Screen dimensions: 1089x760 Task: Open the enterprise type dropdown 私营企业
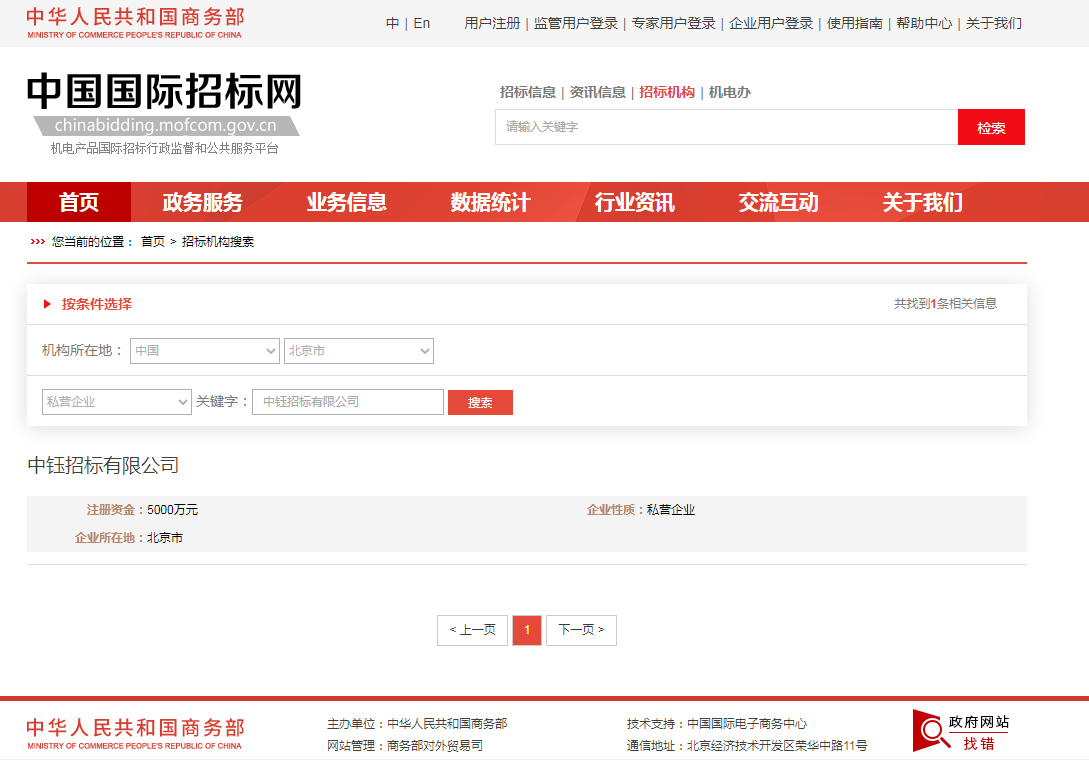click(117, 402)
